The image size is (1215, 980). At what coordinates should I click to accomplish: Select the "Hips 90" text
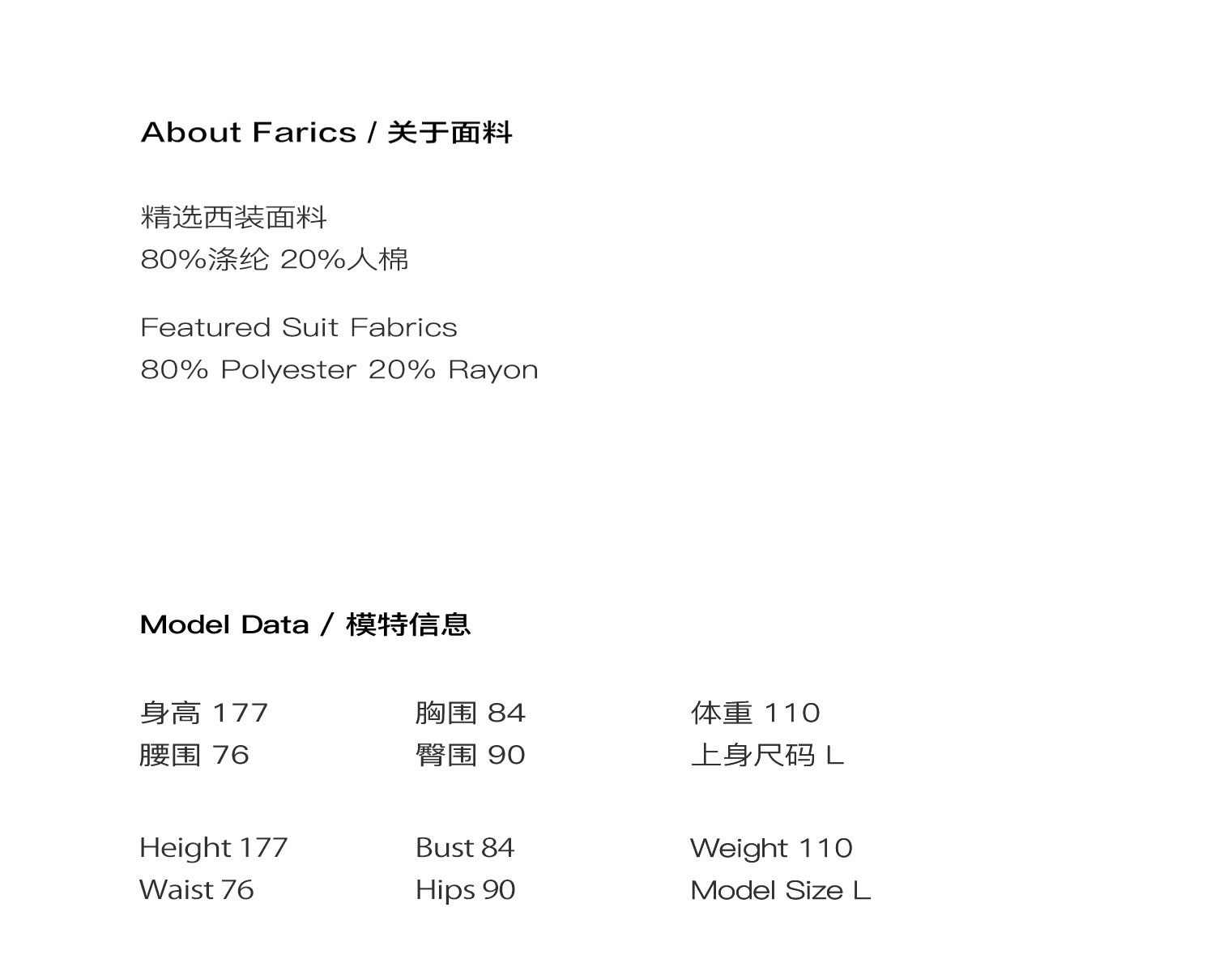(x=465, y=890)
